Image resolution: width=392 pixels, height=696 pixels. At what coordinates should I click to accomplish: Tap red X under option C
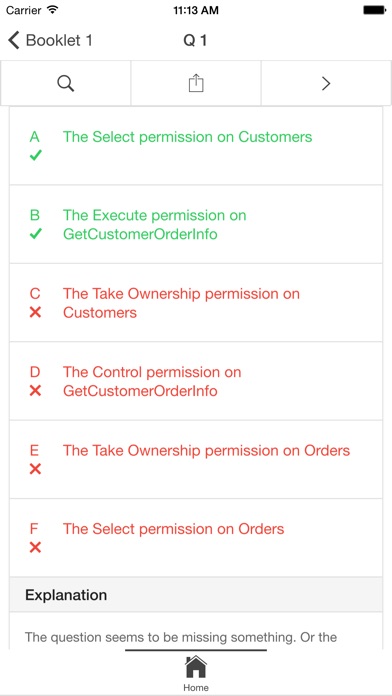point(35,312)
